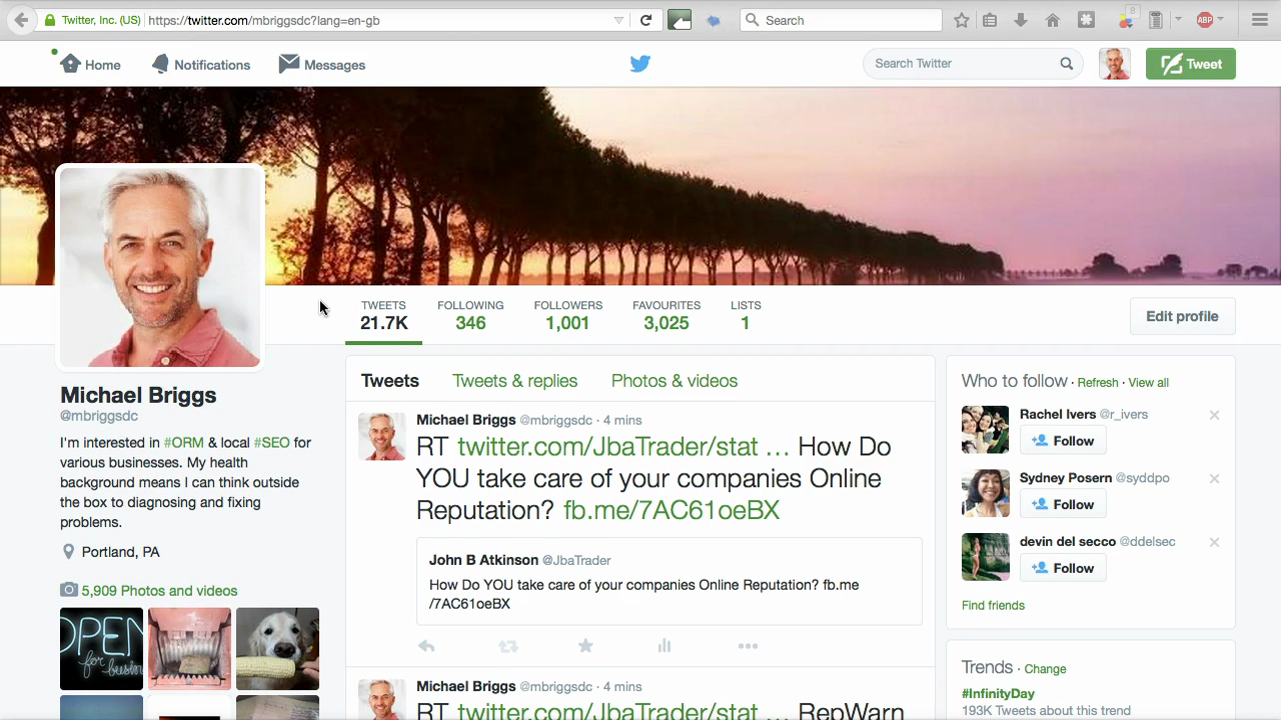1281x720 pixels.
Task: Click Refresh in Who to follow
Action: [x=1098, y=383]
